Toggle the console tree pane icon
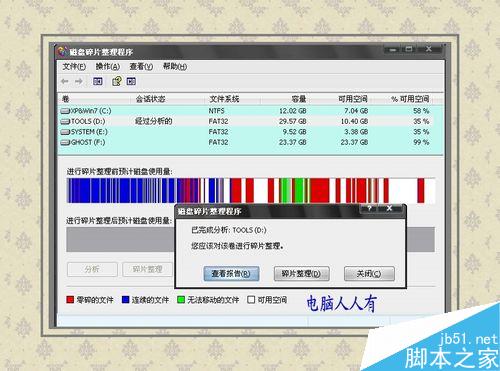The image size is (500, 371). pyautogui.click(x=98, y=81)
